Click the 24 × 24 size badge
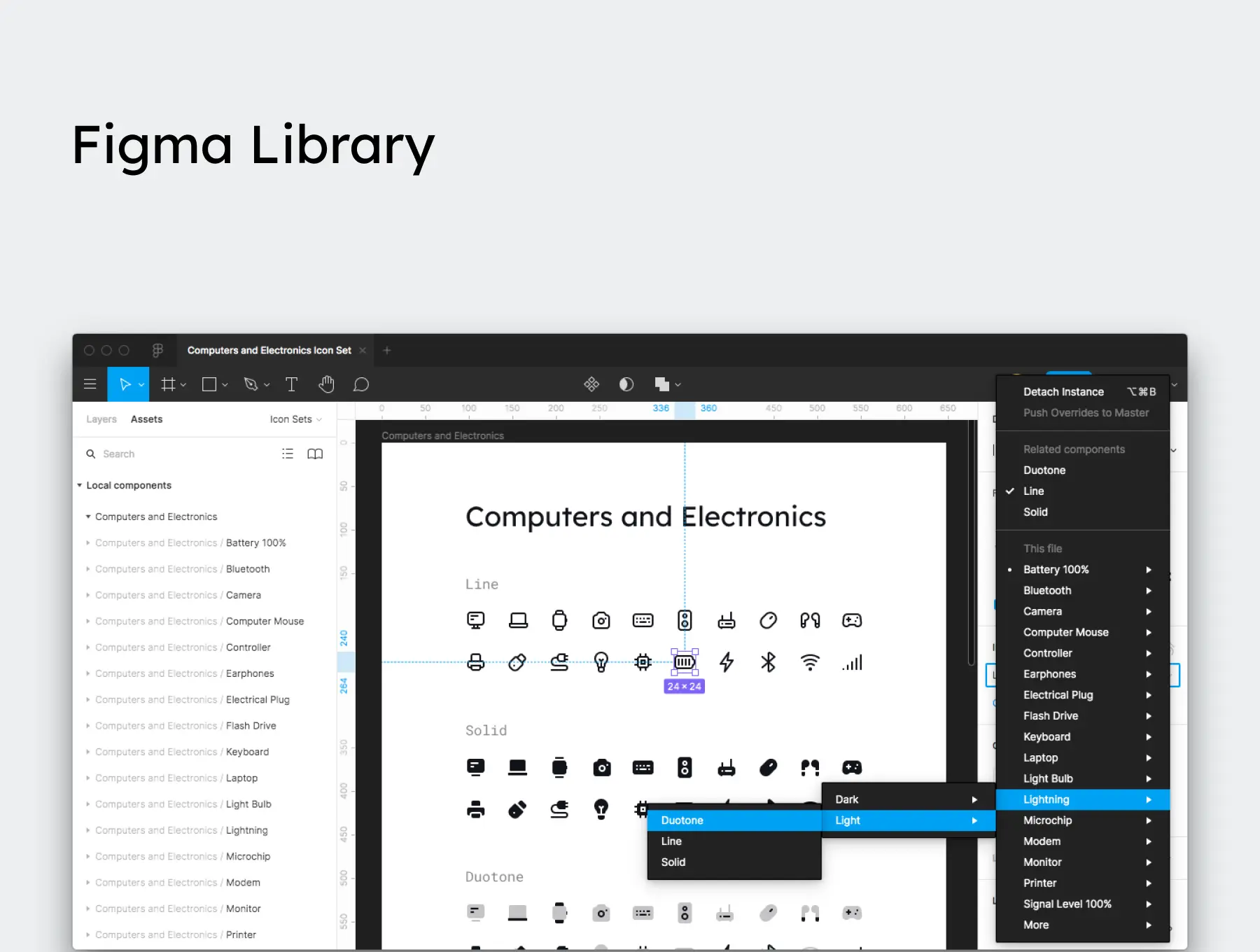The width and height of the screenshot is (1260, 952). tap(684, 687)
